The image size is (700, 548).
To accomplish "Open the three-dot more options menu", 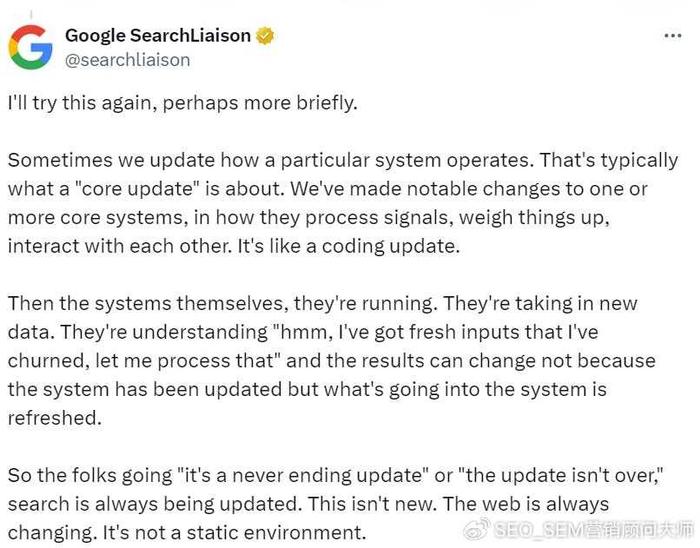I will [x=673, y=35].
